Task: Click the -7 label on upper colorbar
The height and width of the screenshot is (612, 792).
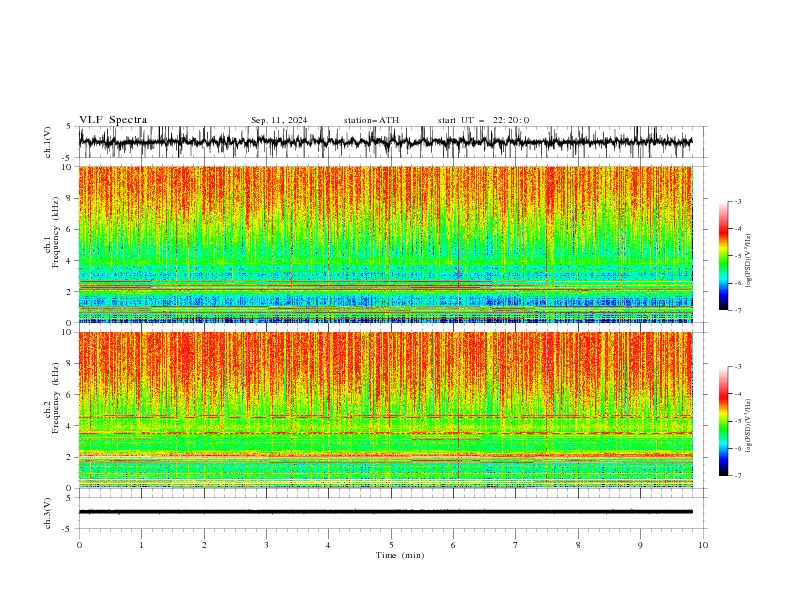Action: tap(738, 310)
